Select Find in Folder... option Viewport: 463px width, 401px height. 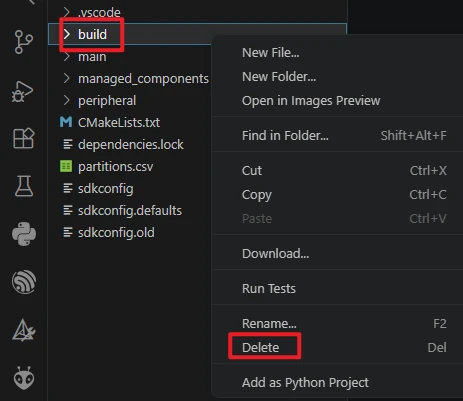point(285,135)
